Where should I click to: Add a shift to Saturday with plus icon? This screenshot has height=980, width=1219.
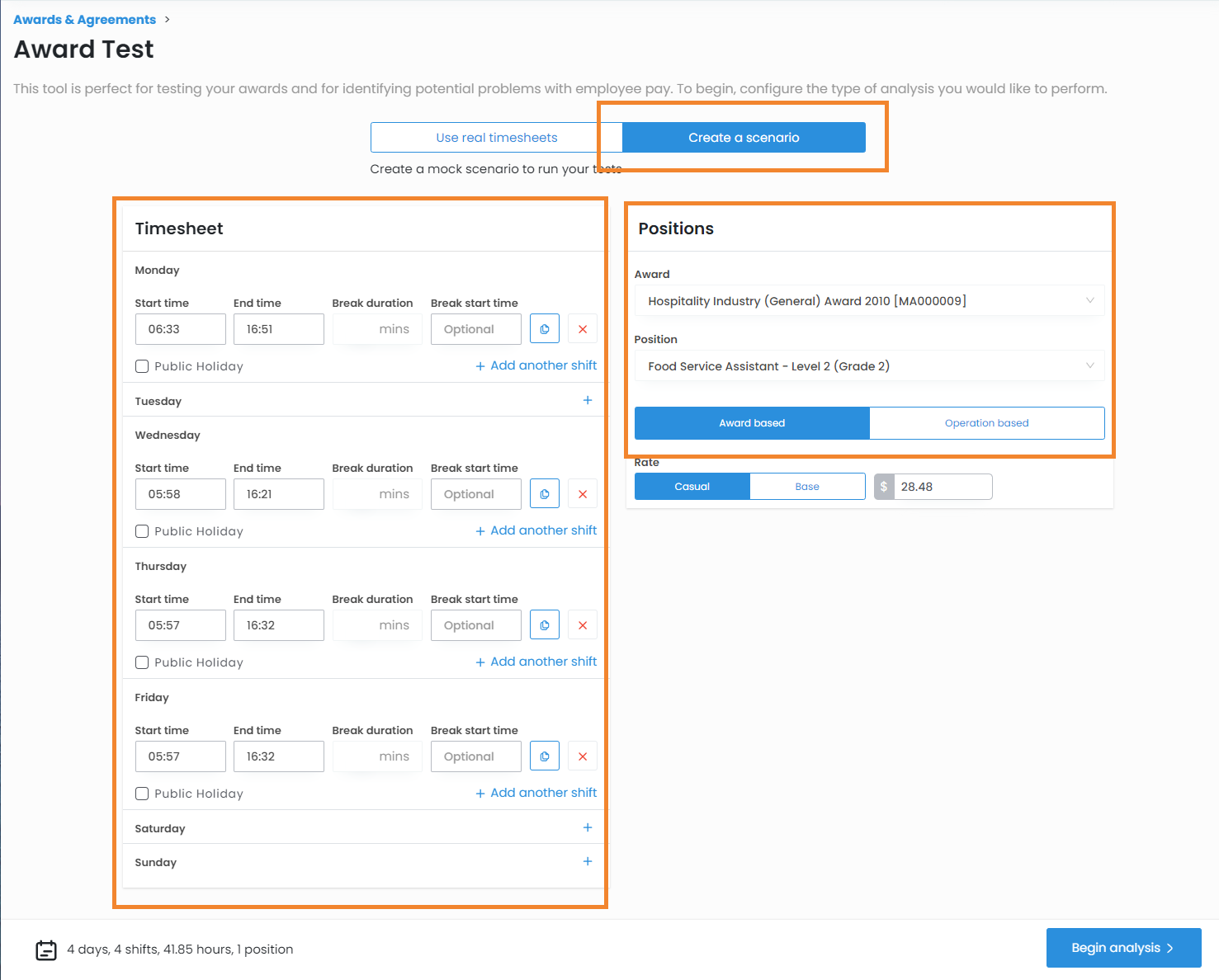[588, 827]
